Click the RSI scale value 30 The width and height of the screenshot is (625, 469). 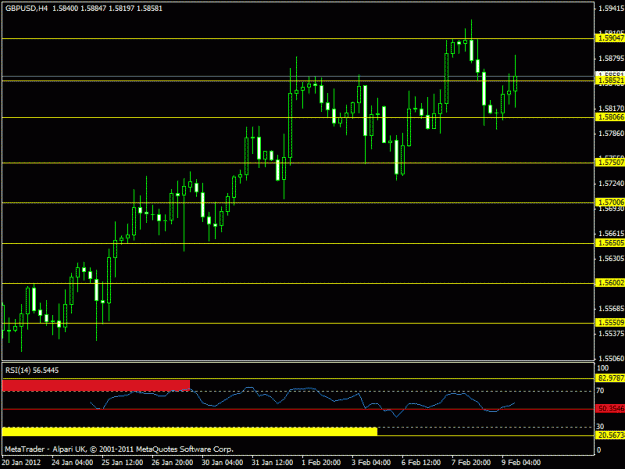point(600,427)
